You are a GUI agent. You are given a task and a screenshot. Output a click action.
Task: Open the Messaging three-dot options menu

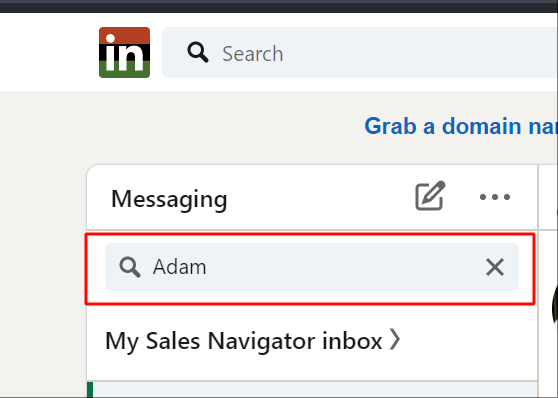(x=495, y=197)
